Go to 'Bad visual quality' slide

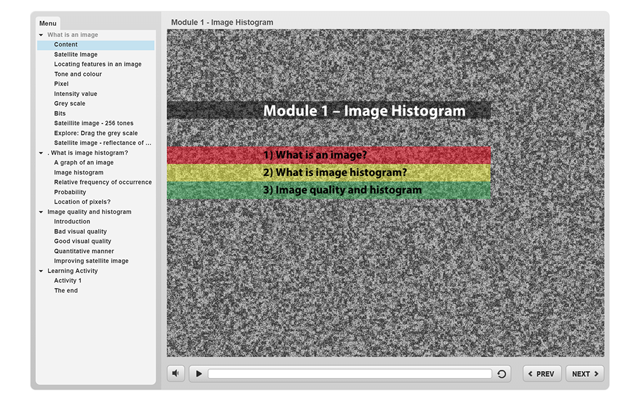click(x=80, y=231)
